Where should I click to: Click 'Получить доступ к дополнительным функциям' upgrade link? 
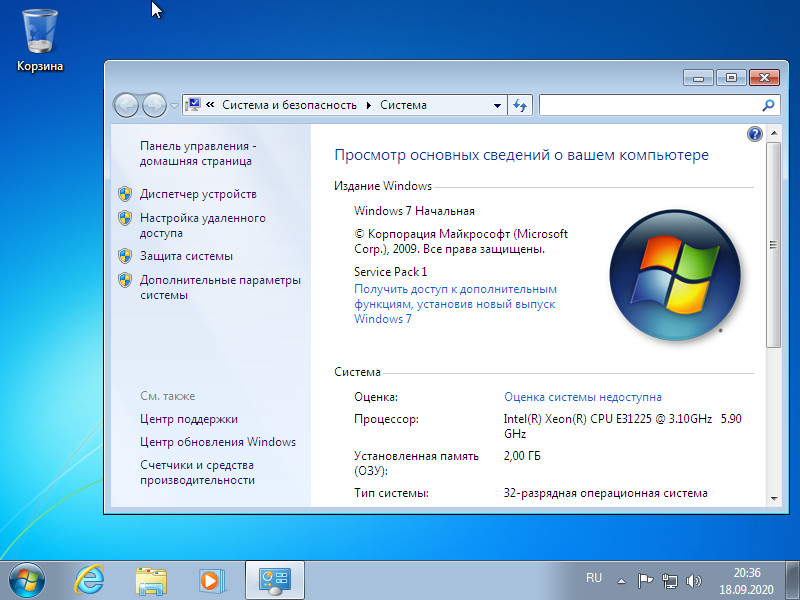[455, 304]
